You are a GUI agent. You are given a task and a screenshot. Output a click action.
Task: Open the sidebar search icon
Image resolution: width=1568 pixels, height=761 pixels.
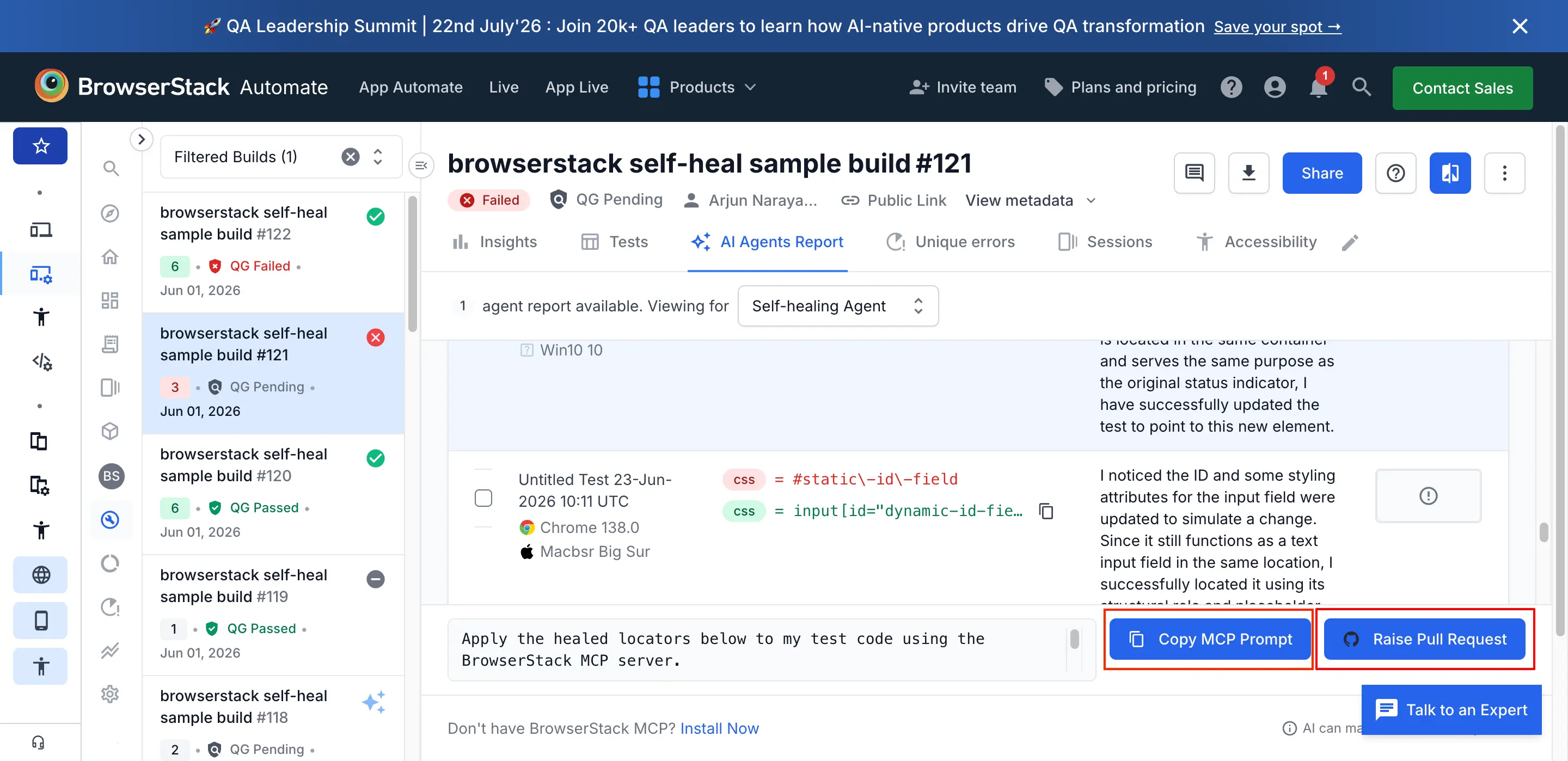[110, 168]
